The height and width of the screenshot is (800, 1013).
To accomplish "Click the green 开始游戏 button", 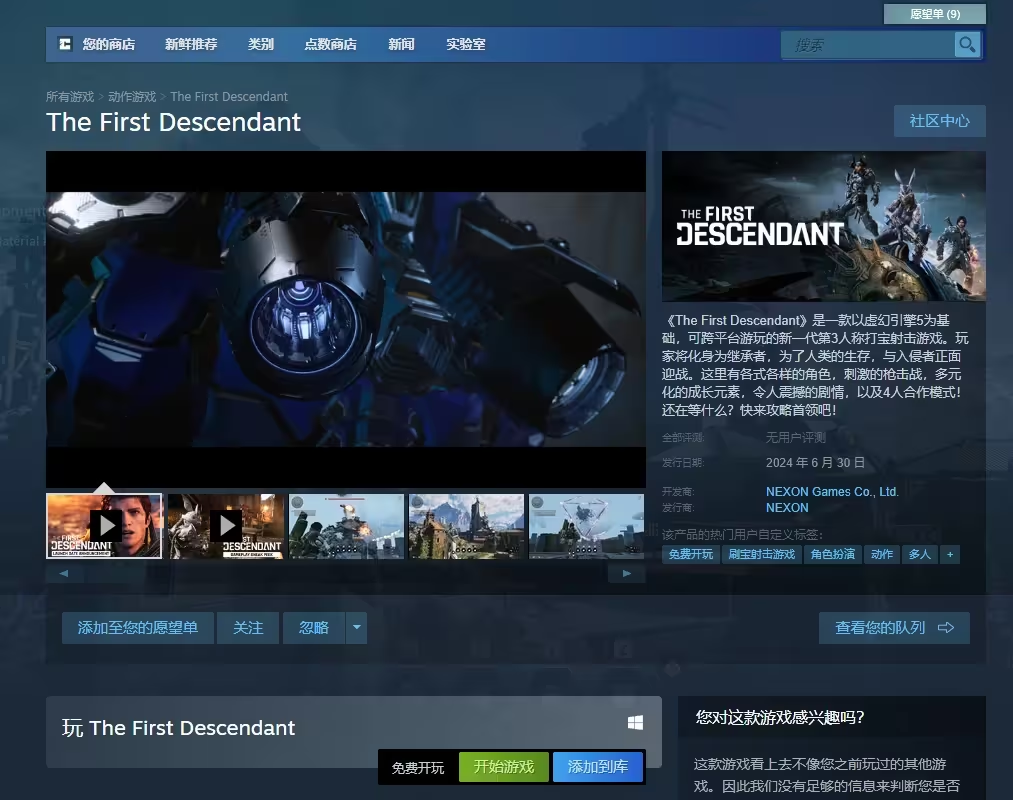I will pos(504,767).
